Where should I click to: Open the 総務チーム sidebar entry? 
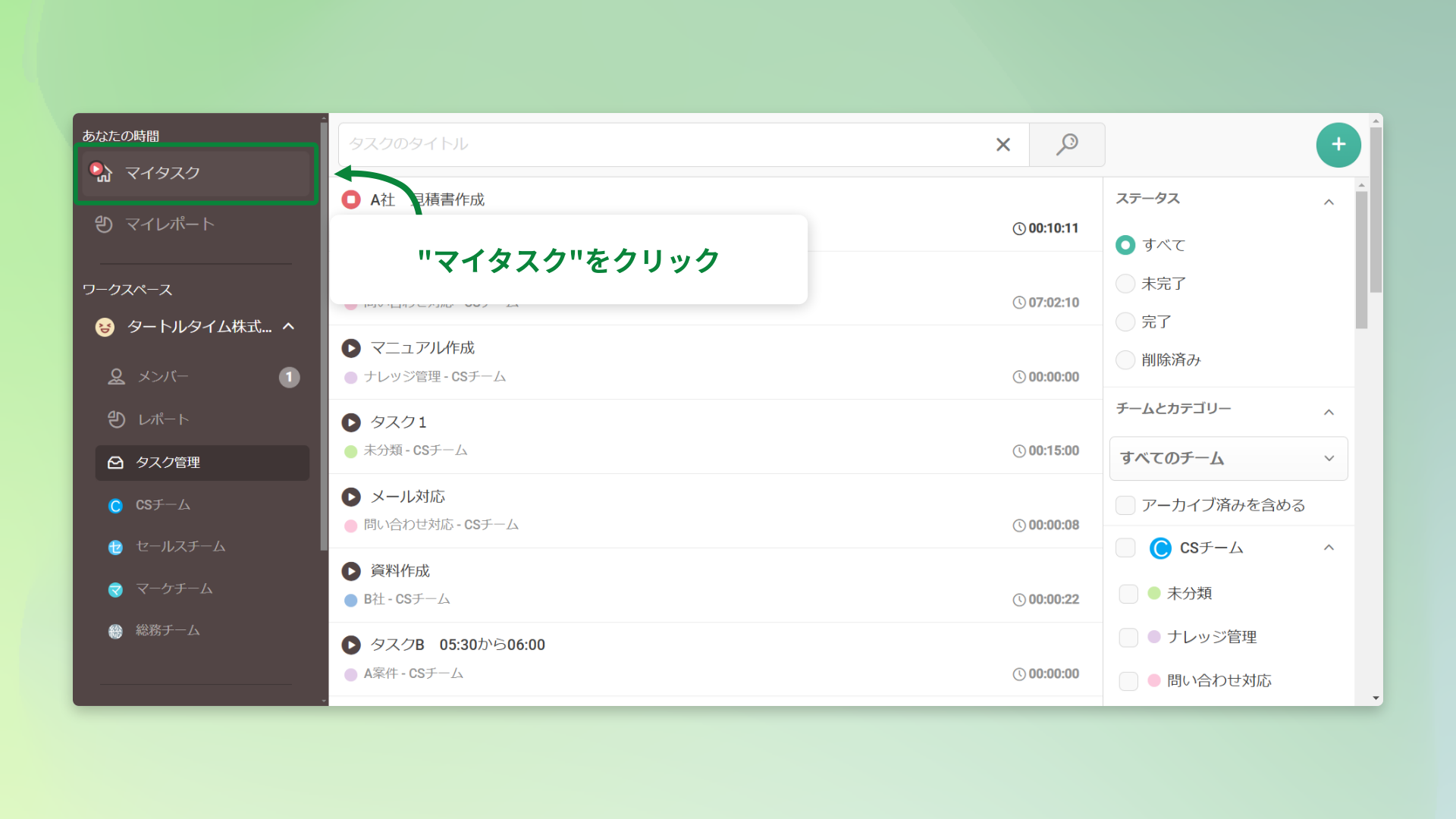point(115,631)
